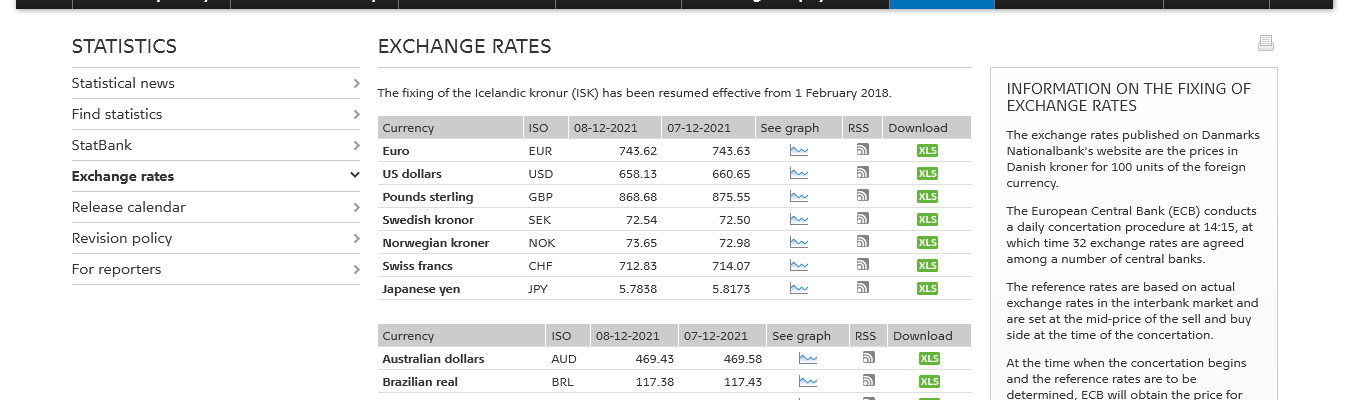Open the Revision policy page
This screenshot has height=400, width=1366.
[x=122, y=238]
